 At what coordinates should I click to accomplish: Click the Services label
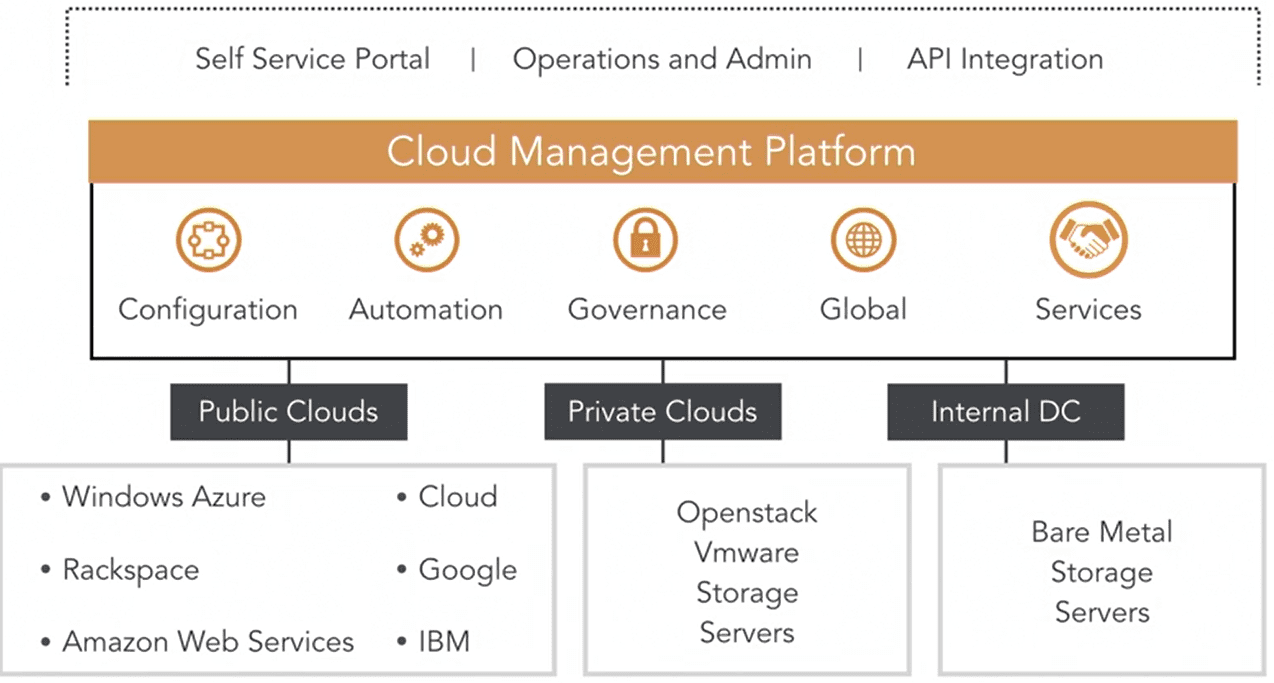coord(1088,310)
